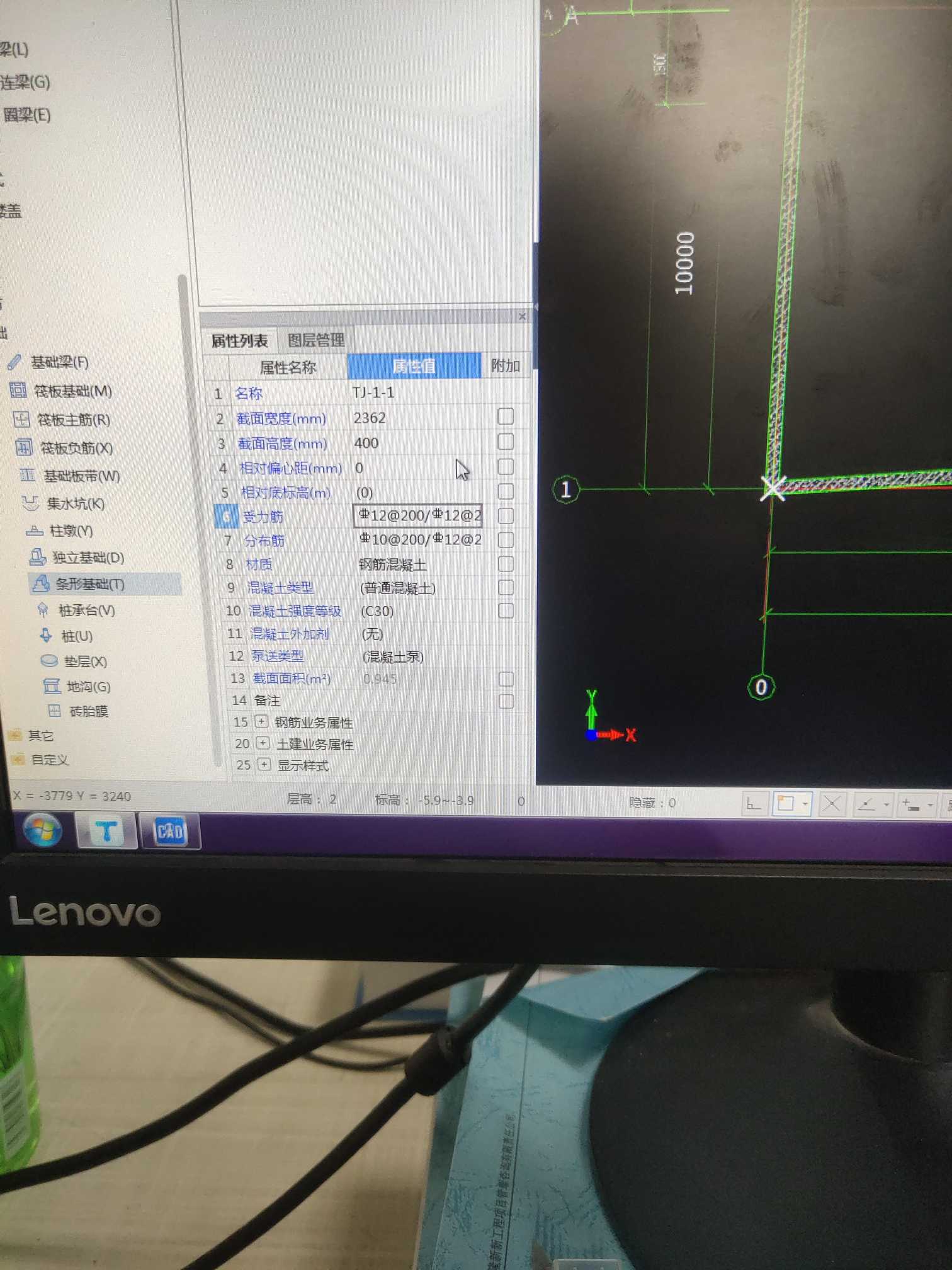The image size is (952, 1270).
Task: Toggle orthogonal mode status icon
Action: [x=753, y=804]
